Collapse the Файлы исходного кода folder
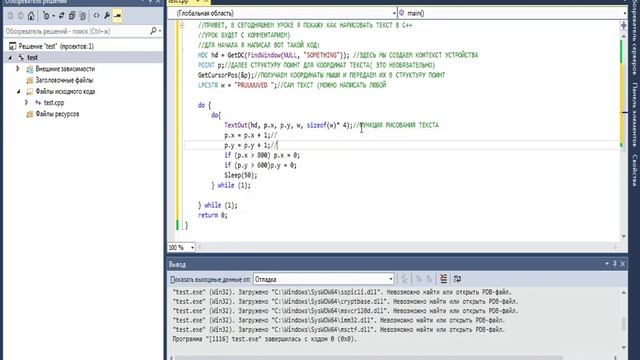The image size is (640, 360). click(18, 91)
